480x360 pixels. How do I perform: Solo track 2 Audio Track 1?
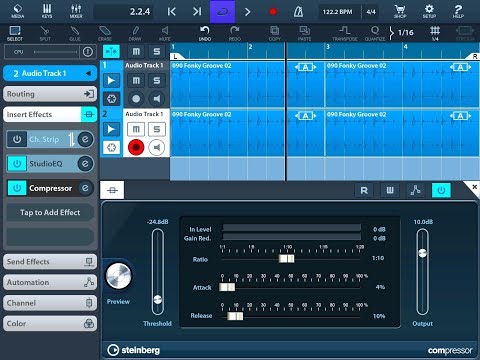click(x=157, y=129)
